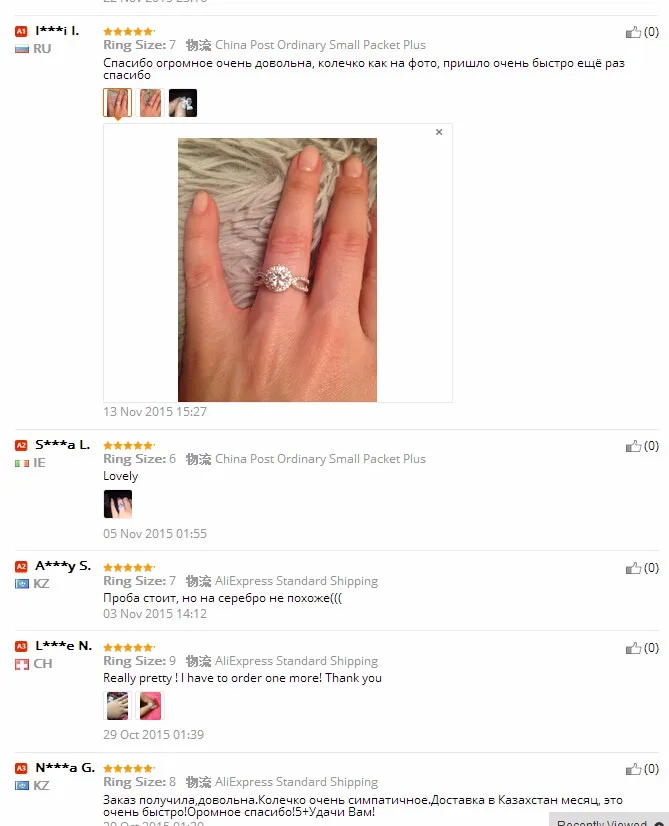Close the enlarged ring photo
The height and width of the screenshot is (826, 669).
pos(439,132)
